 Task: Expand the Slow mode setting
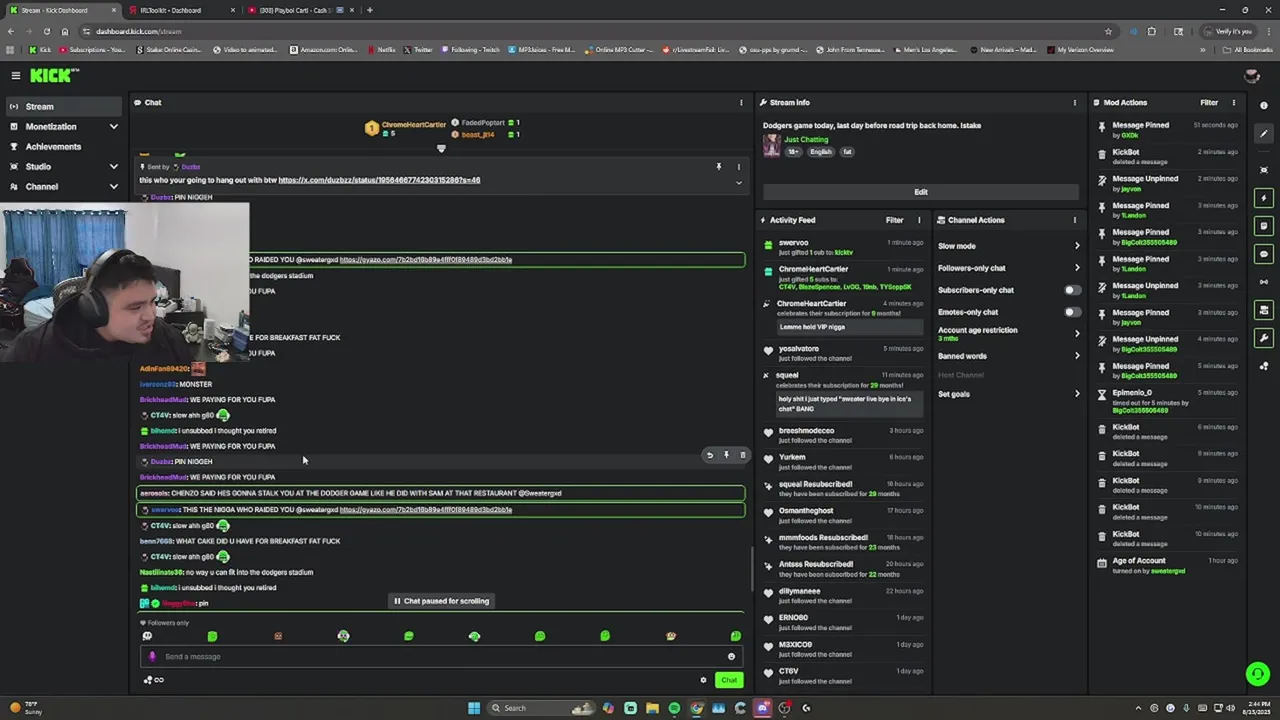click(x=1009, y=246)
